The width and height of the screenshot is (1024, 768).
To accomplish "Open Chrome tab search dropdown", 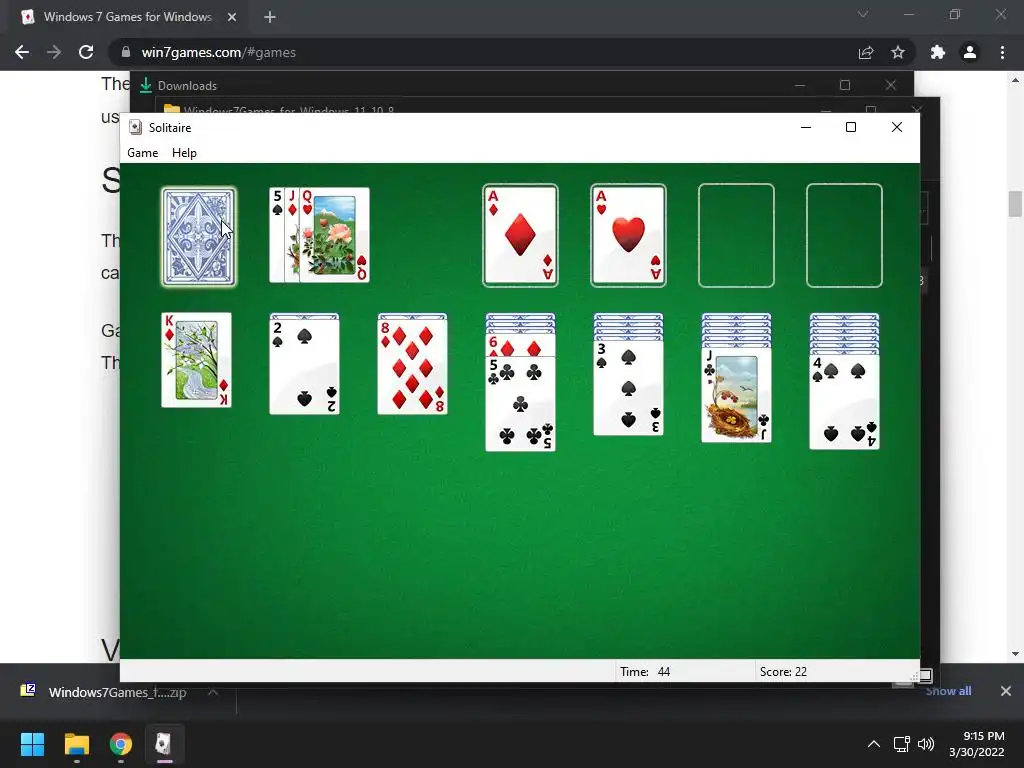I will click(x=863, y=14).
